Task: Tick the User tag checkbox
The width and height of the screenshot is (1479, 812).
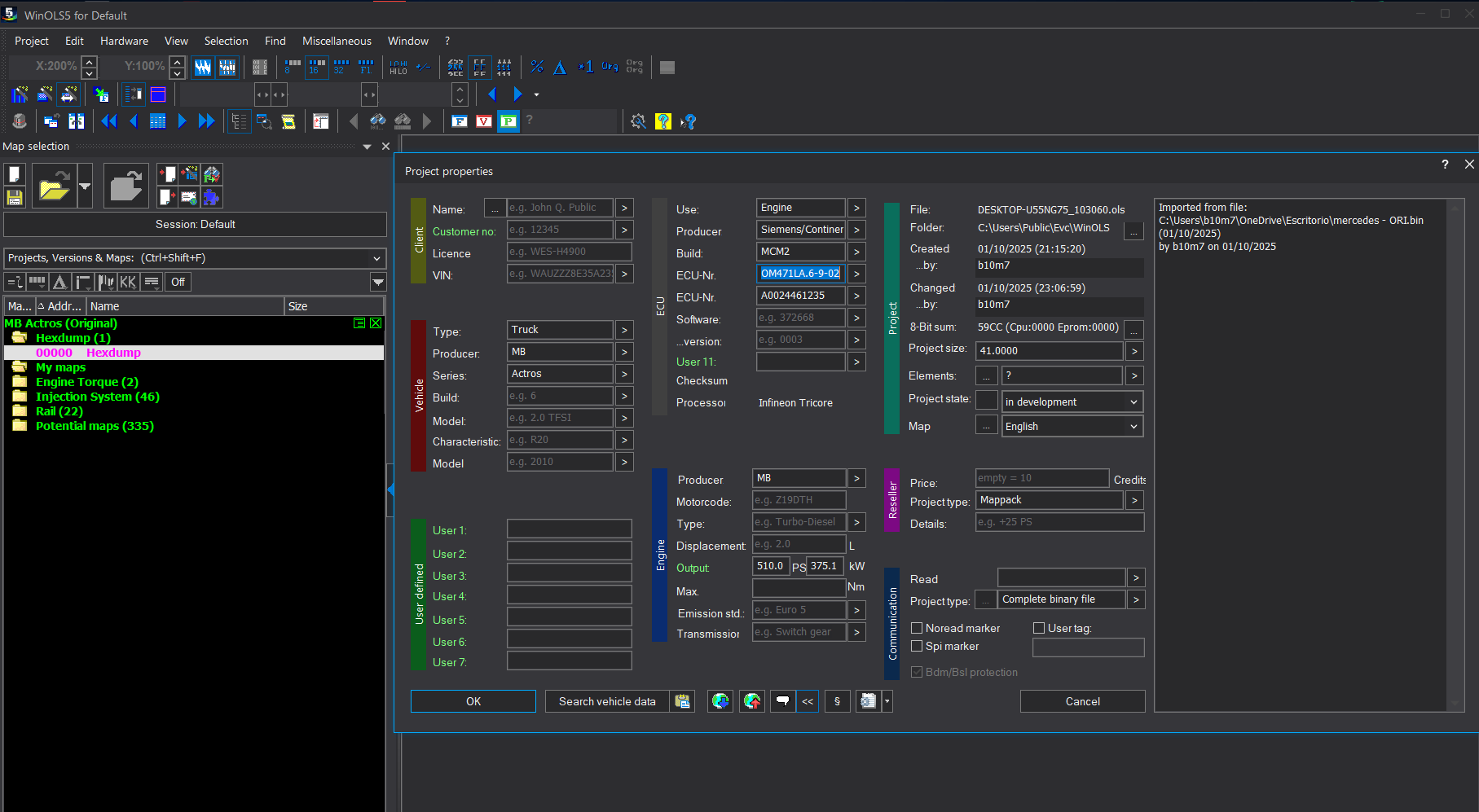Action: click(1039, 628)
